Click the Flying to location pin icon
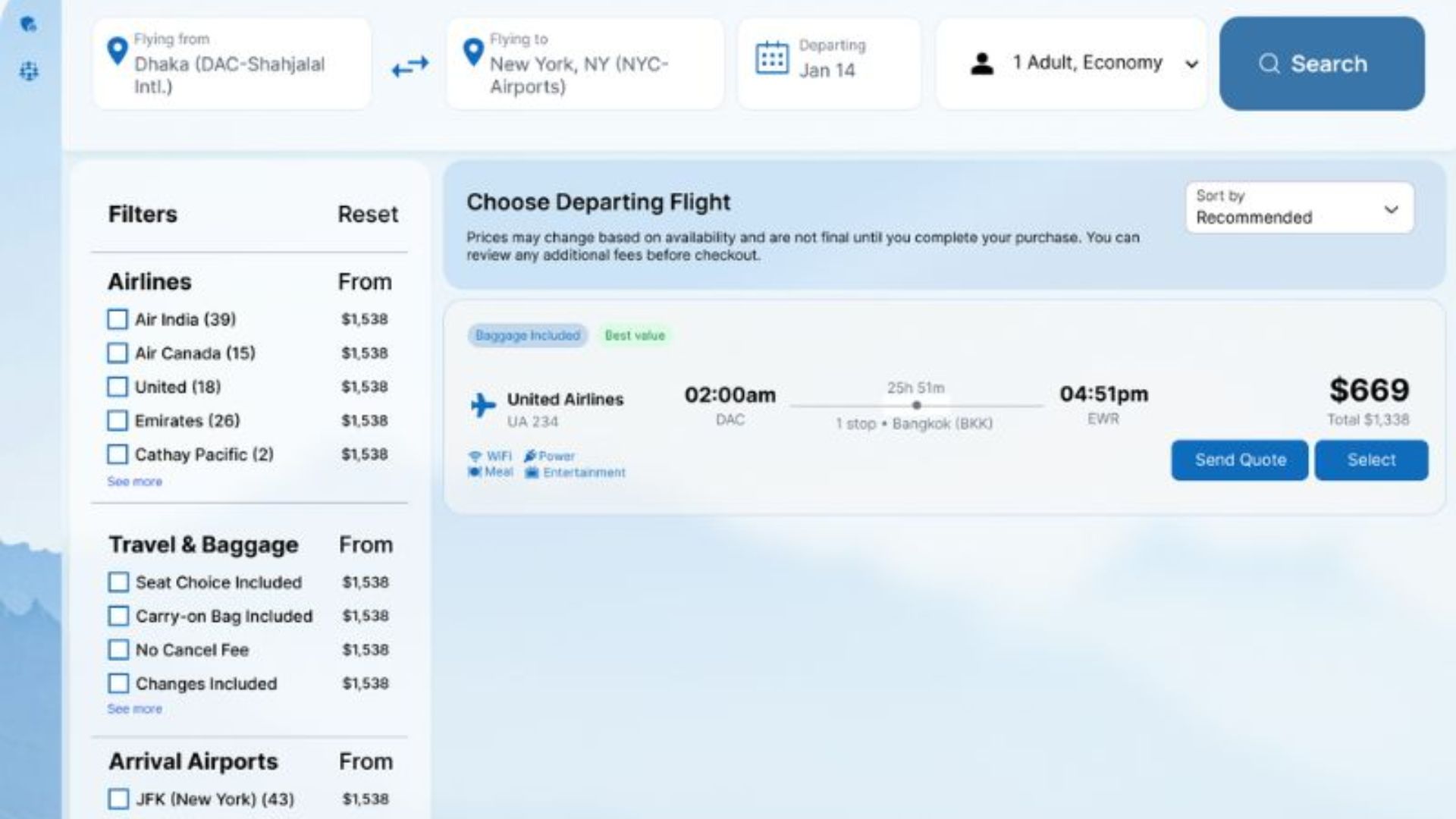This screenshot has width=1456, height=819. (x=472, y=52)
